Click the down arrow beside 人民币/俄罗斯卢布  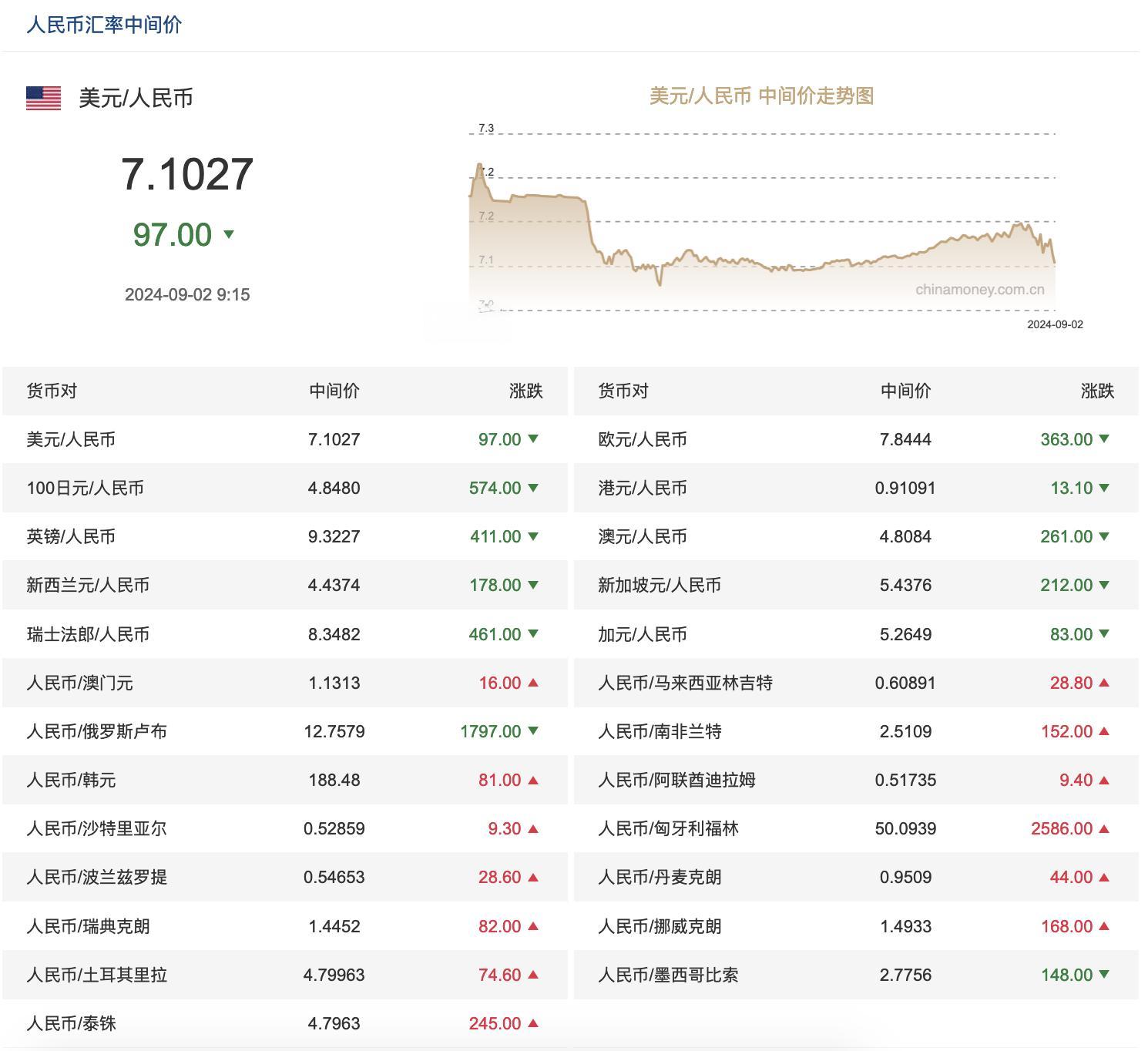(x=533, y=731)
